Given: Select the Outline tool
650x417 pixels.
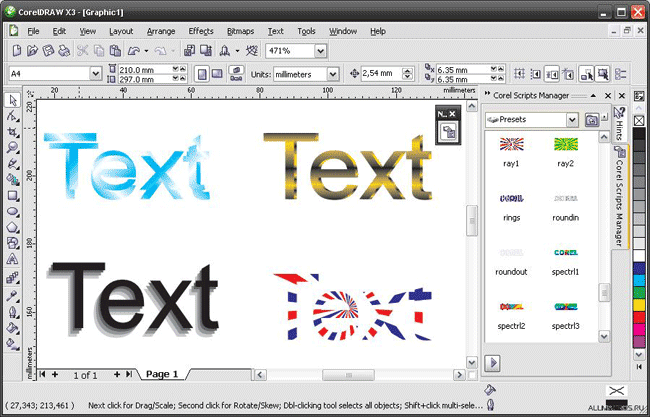Looking at the screenshot, I should pos(12,312).
